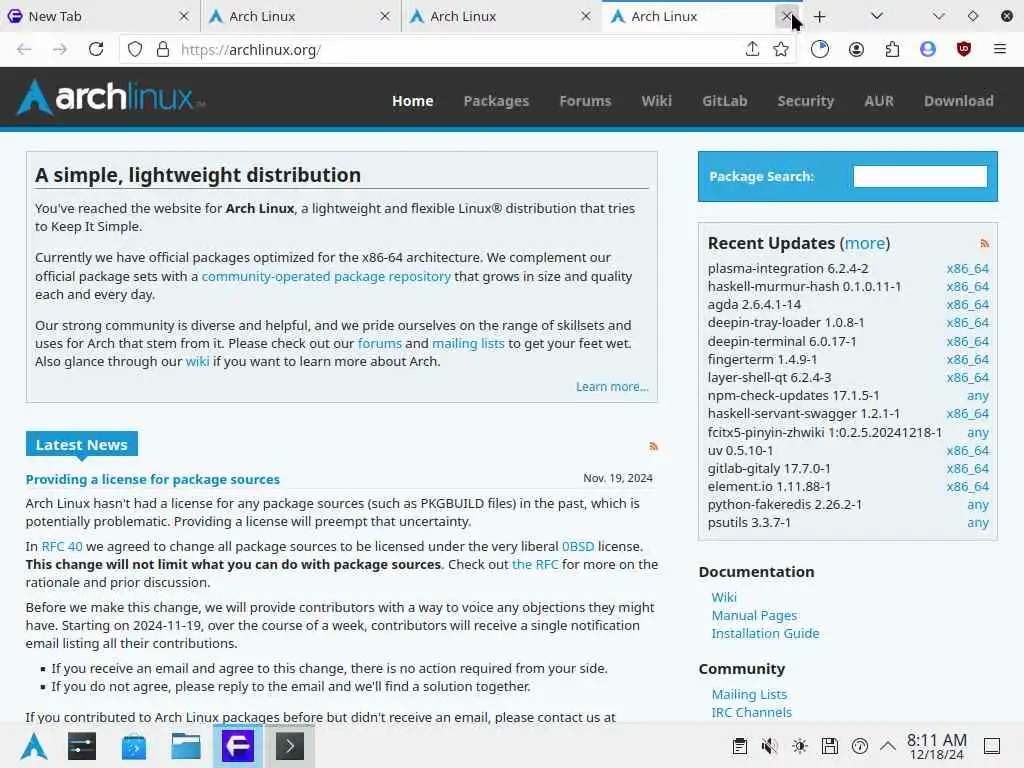Image resolution: width=1024 pixels, height=768 pixels.
Task: Open the Download navigation item
Action: 959,101
